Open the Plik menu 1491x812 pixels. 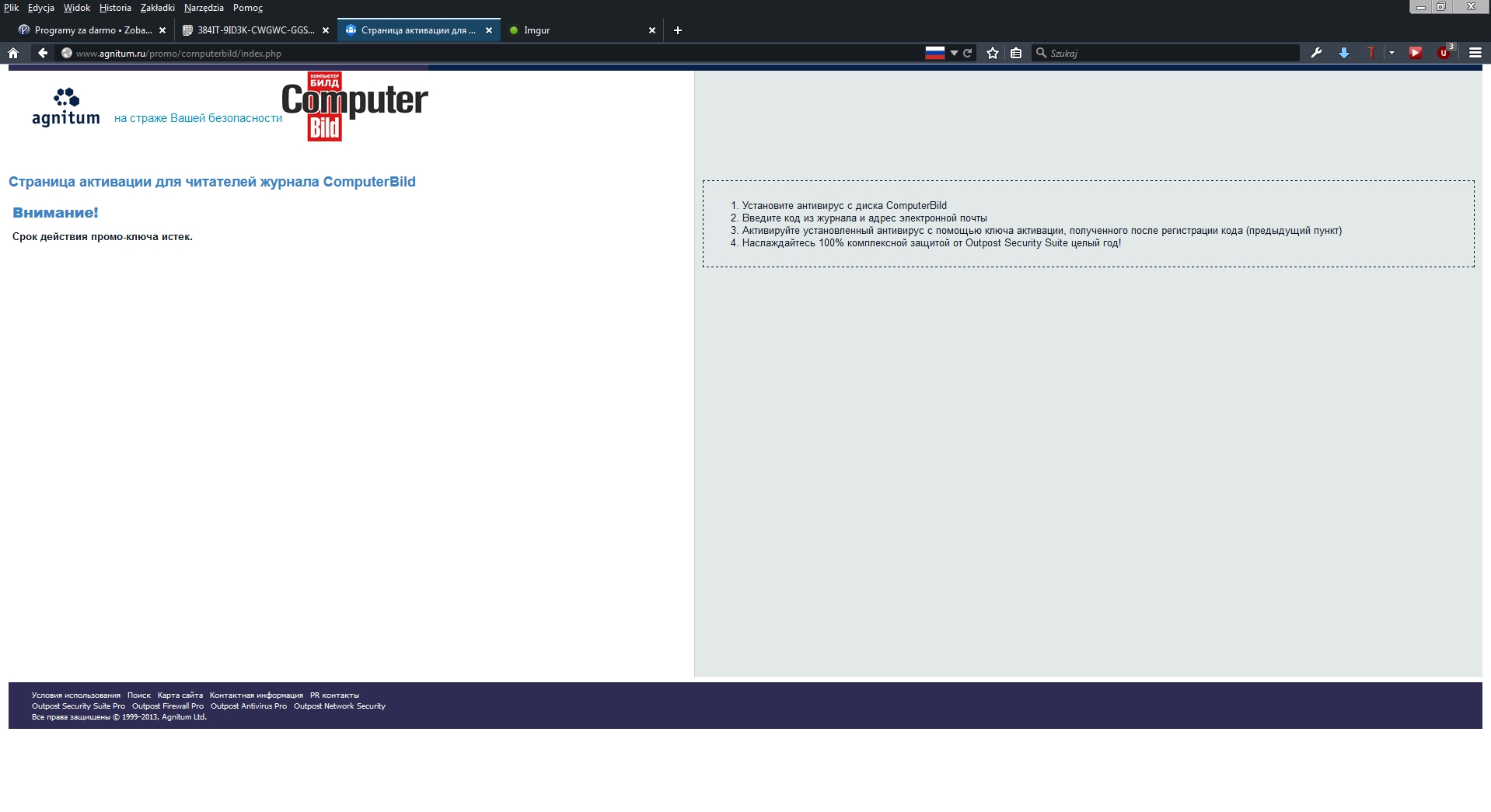pos(11,8)
